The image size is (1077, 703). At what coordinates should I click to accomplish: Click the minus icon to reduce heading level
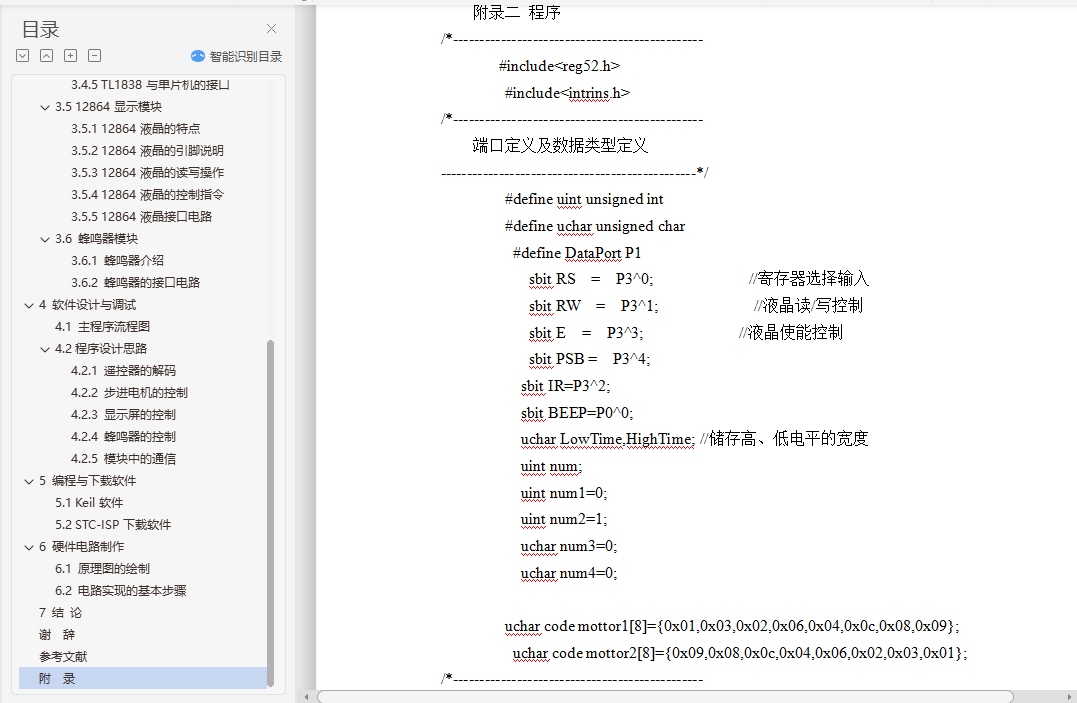(x=95, y=56)
